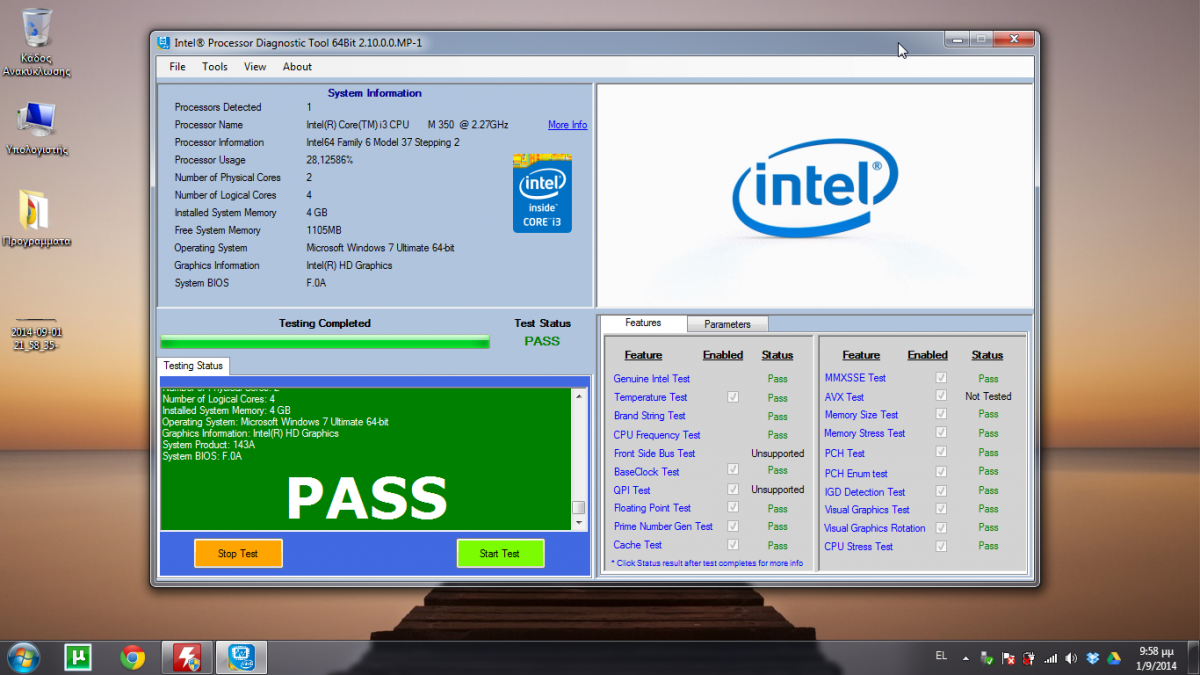This screenshot has width=1200, height=675.
Task: Click the testing log scrollbar thumb
Action: coord(578,508)
